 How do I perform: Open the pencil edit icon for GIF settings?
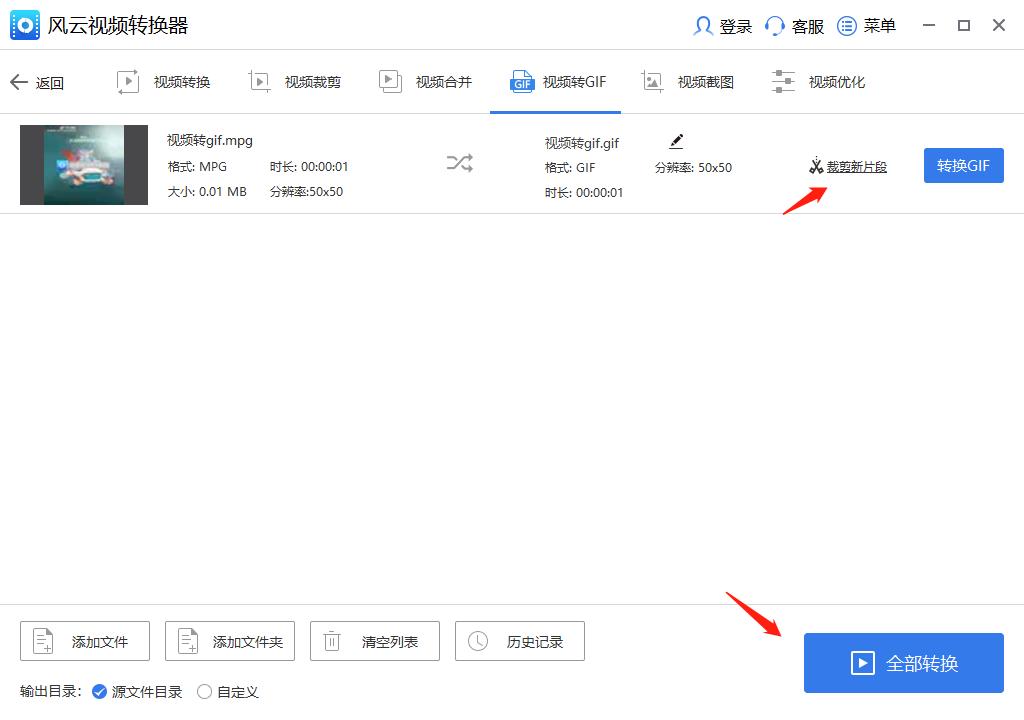tap(676, 143)
